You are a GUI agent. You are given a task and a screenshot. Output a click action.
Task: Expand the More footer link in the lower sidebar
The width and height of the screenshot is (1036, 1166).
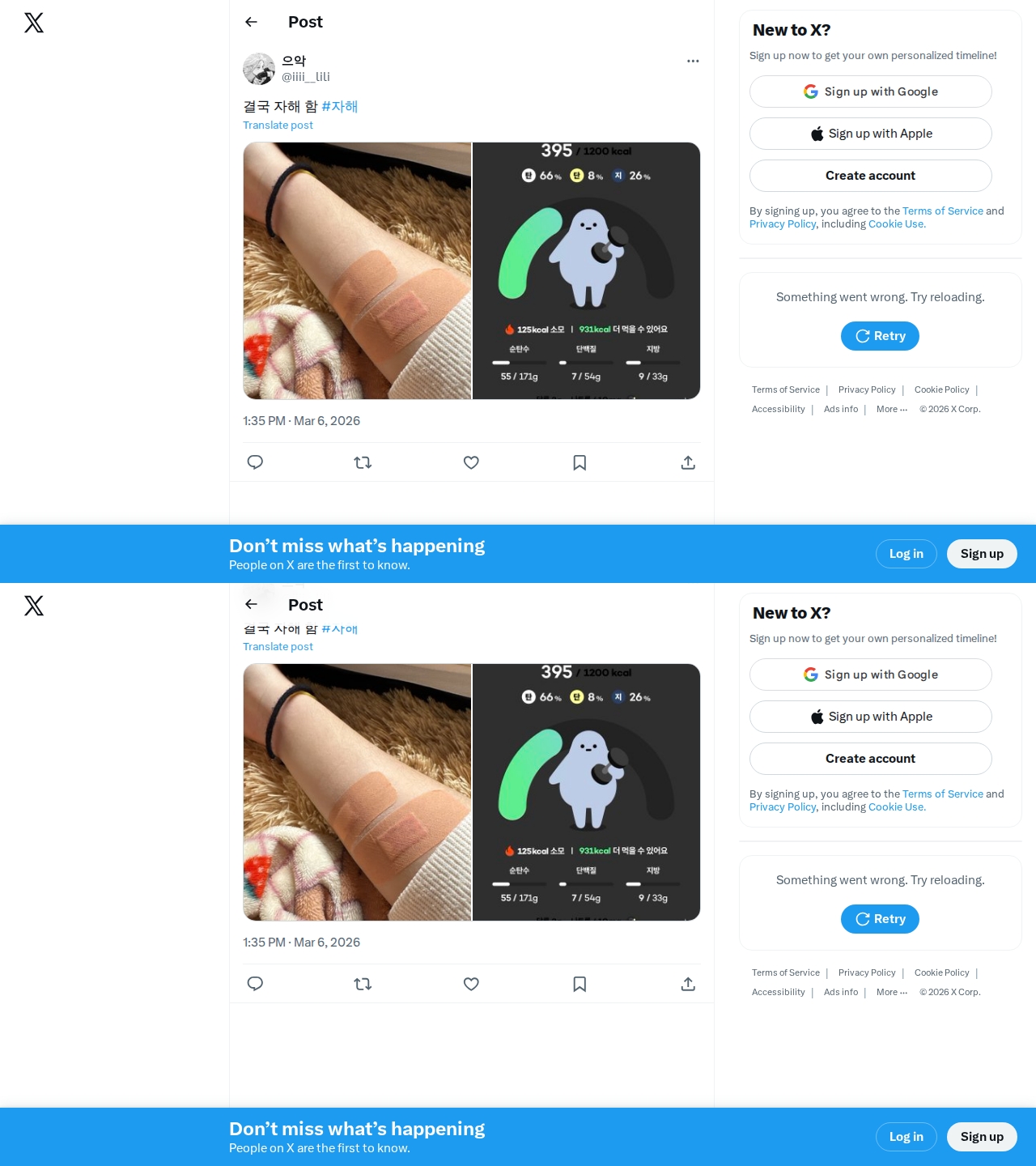coord(892,992)
